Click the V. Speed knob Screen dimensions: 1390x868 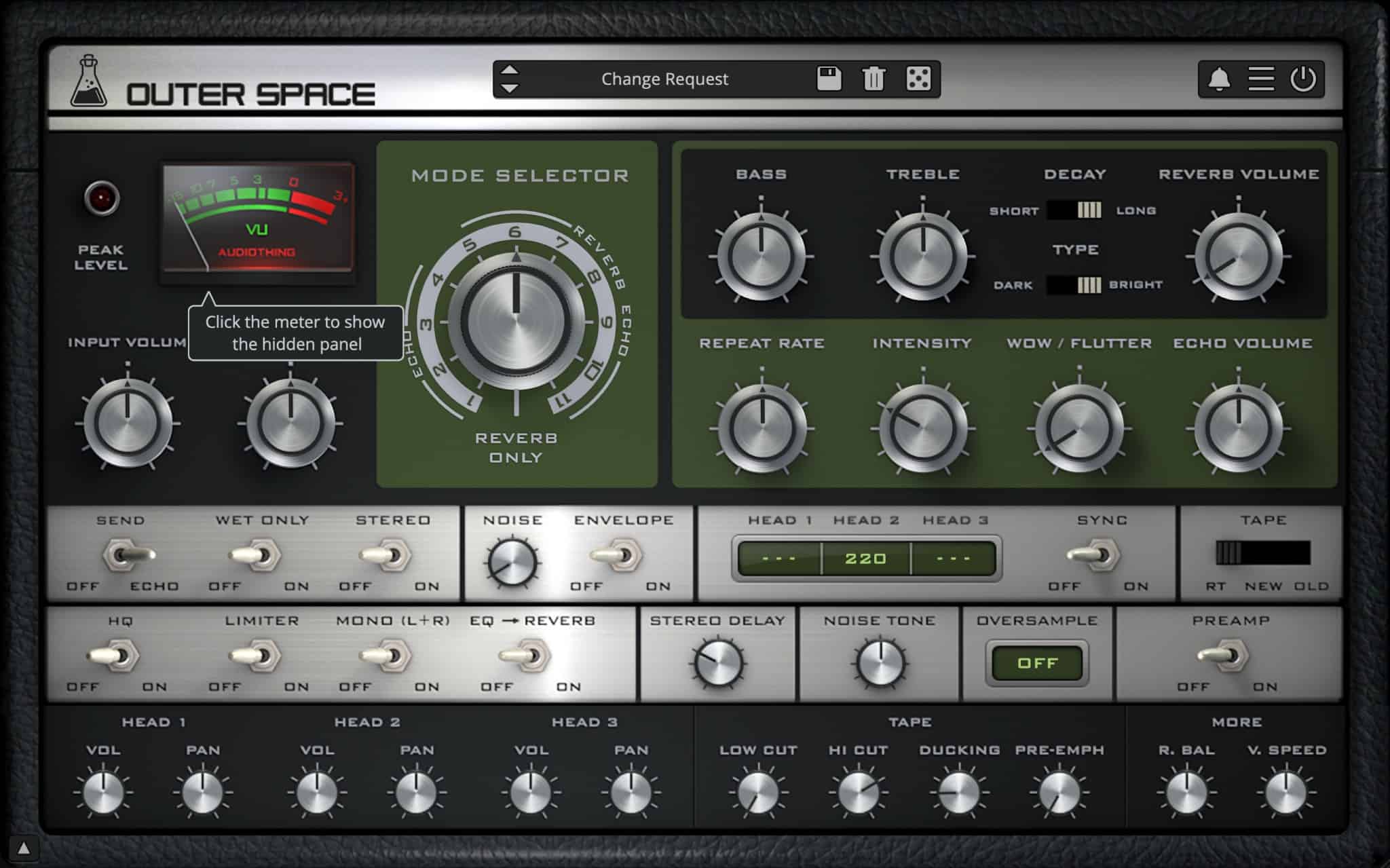1286,791
